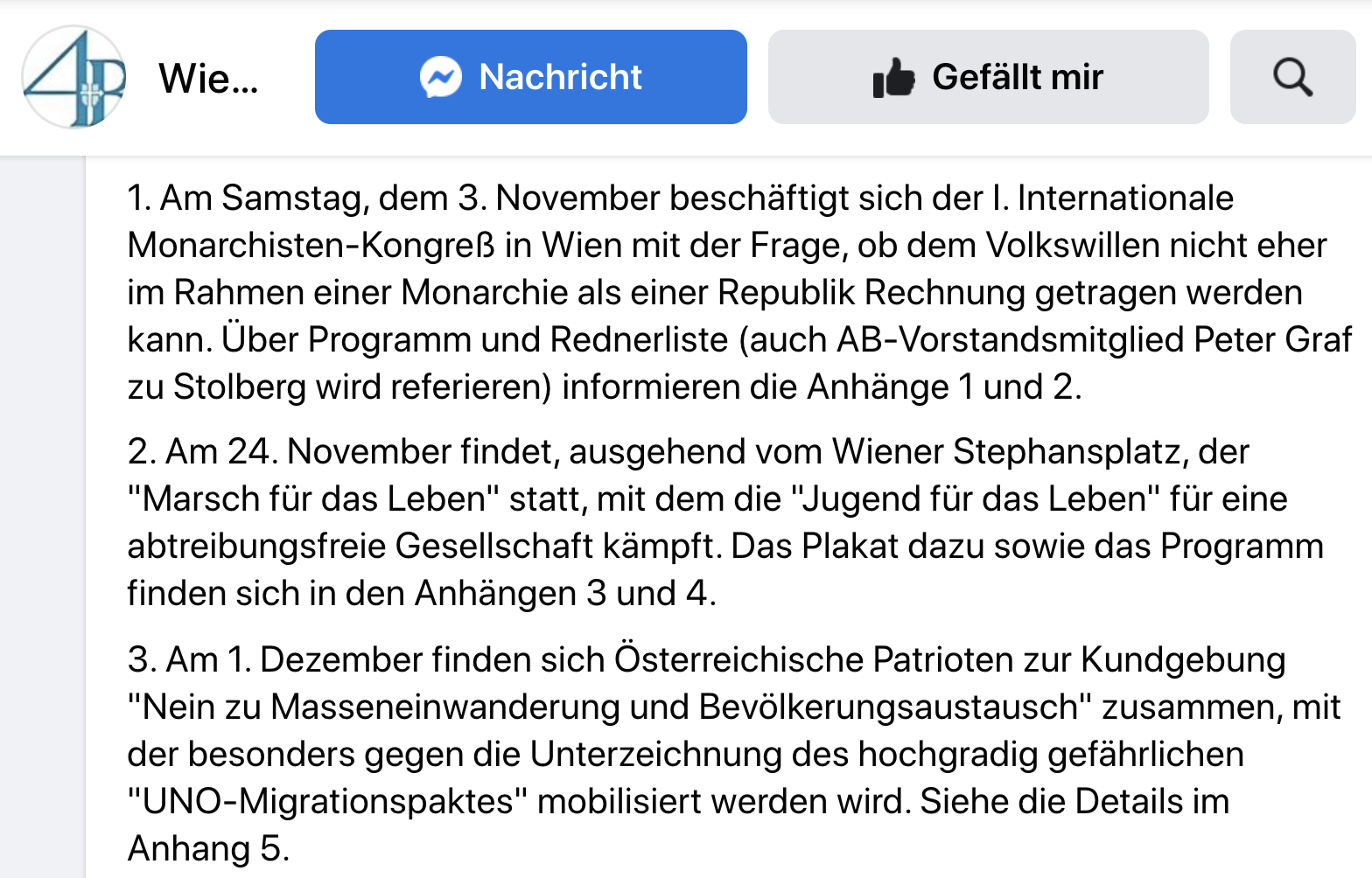Open the truncated page name "Wie..."

(208, 79)
